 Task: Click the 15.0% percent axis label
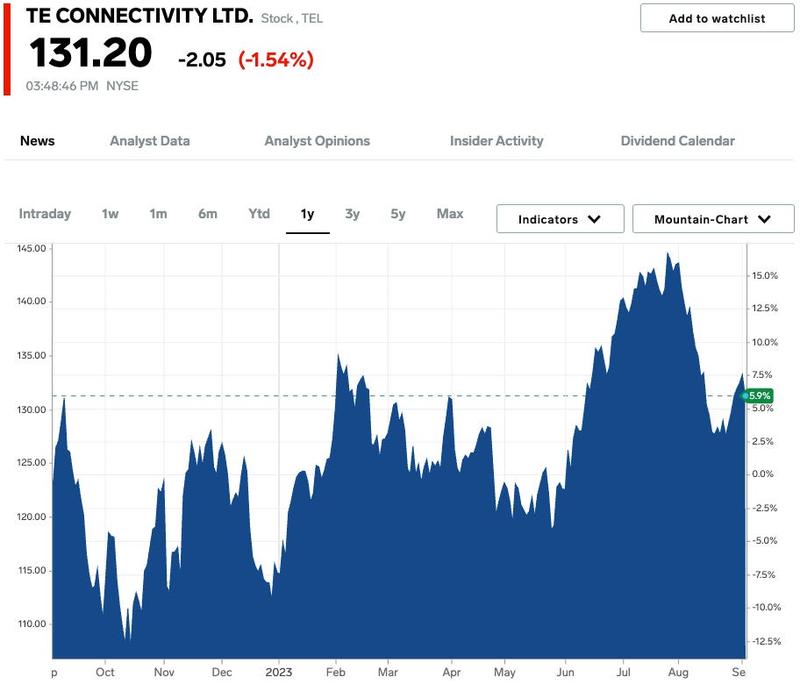[765, 276]
